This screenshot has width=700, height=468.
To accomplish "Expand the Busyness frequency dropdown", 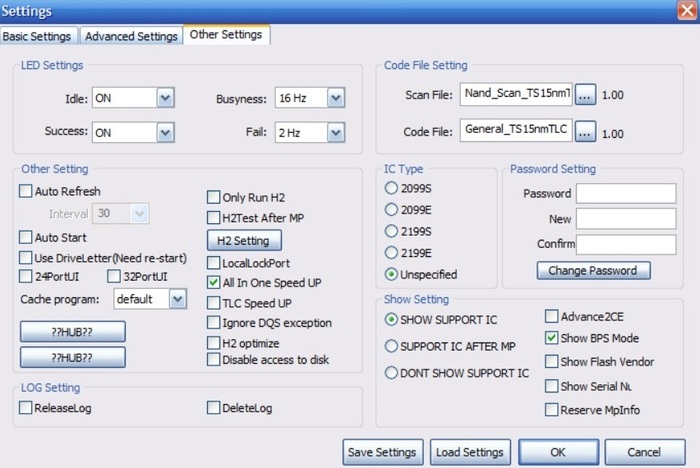I will pyautogui.click(x=335, y=98).
